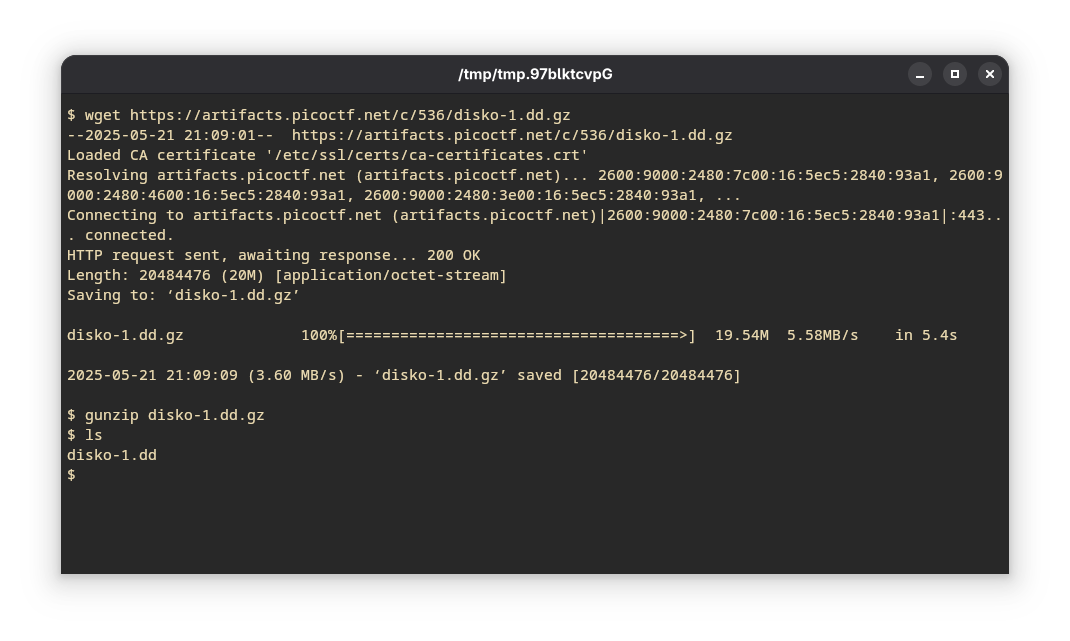This screenshot has height=641, width=1070.
Task: Click the URL on the timestamp line
Action: tap(512, 135)
